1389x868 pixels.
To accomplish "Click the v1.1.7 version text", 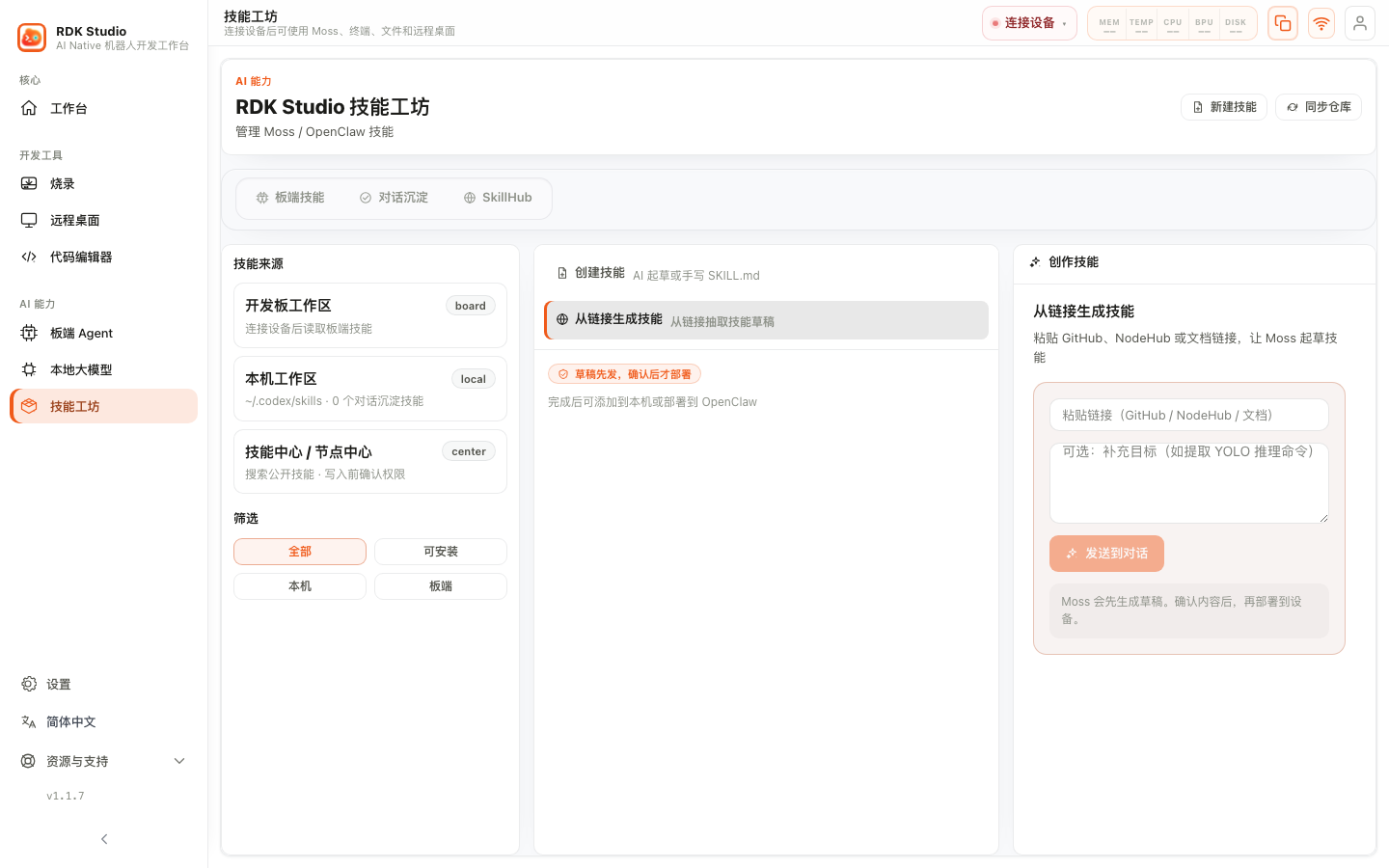I will click(x=66, y=796).
